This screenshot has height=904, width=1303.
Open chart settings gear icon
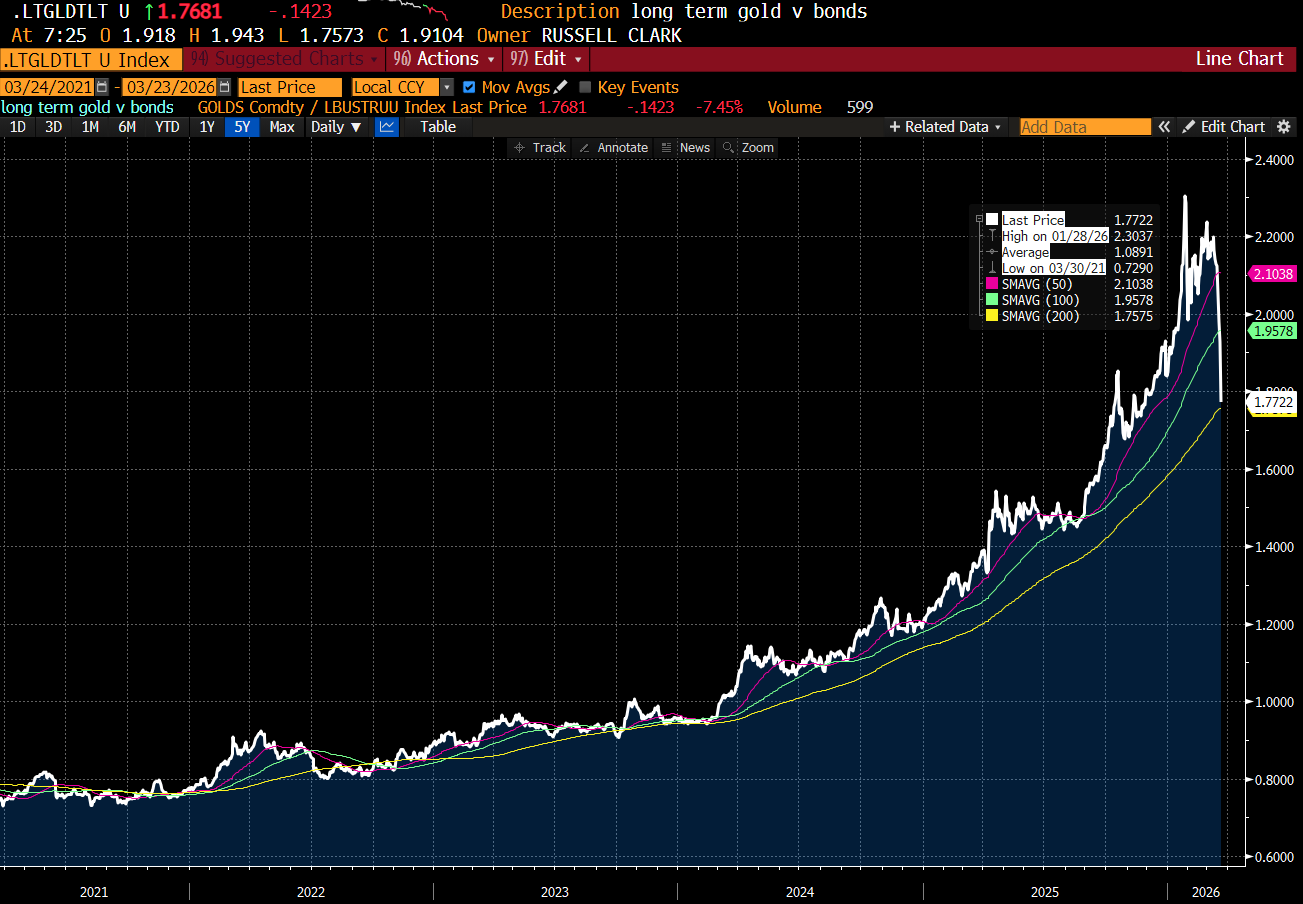tap(1285, 127)
